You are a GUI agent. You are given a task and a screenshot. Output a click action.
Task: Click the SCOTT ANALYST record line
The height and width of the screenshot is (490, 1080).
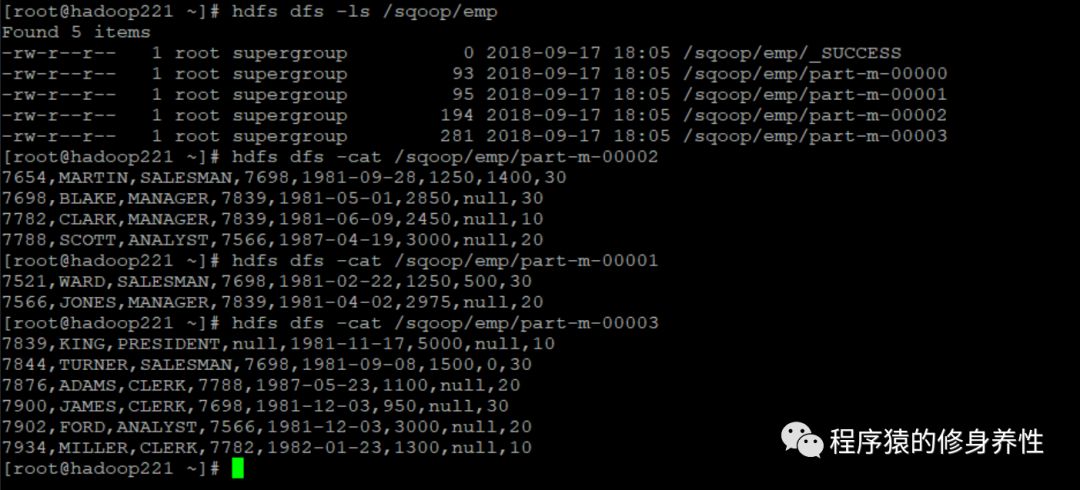click(273, 240)
